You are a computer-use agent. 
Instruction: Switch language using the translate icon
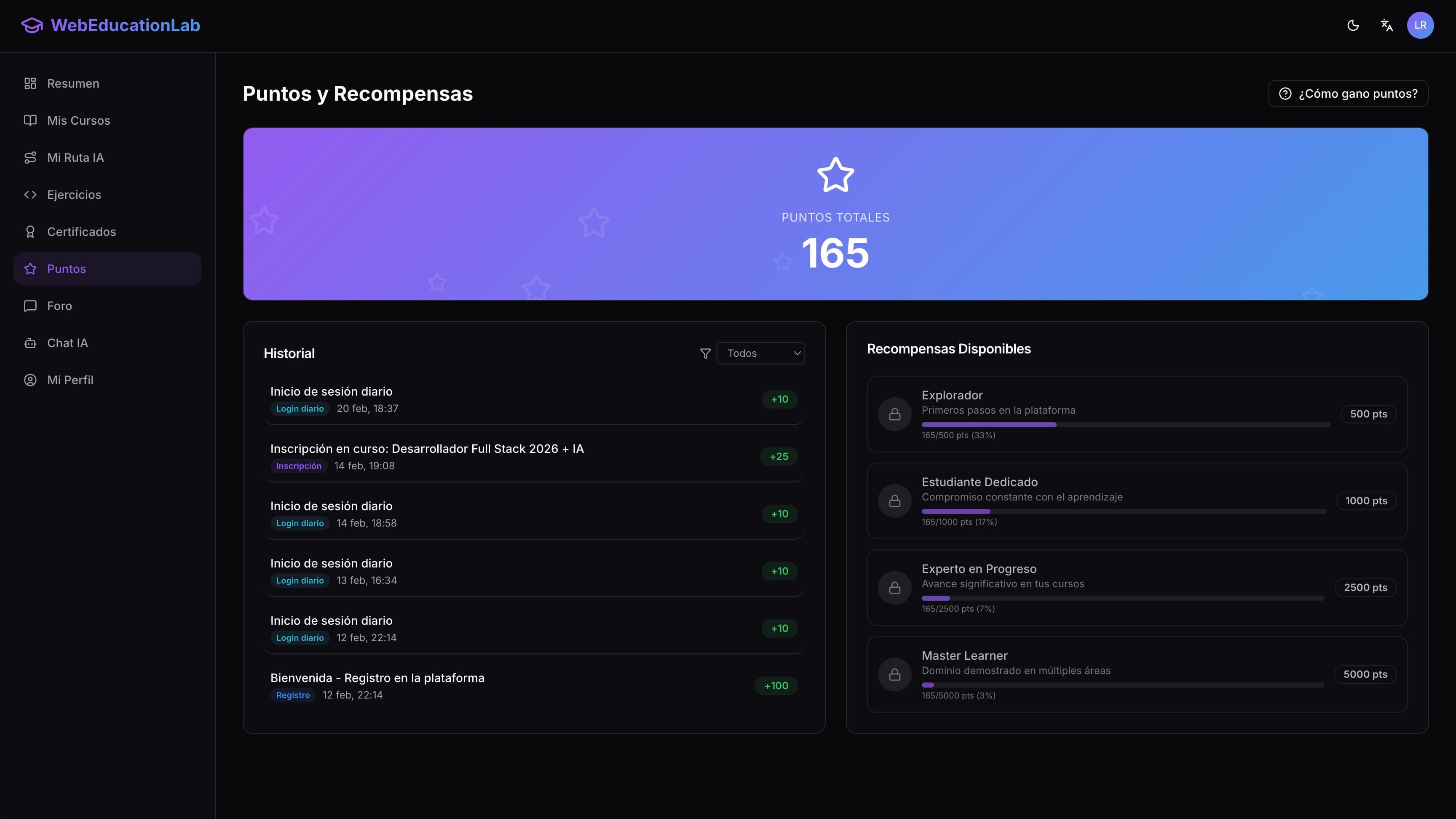click(x=1387, y=25)
